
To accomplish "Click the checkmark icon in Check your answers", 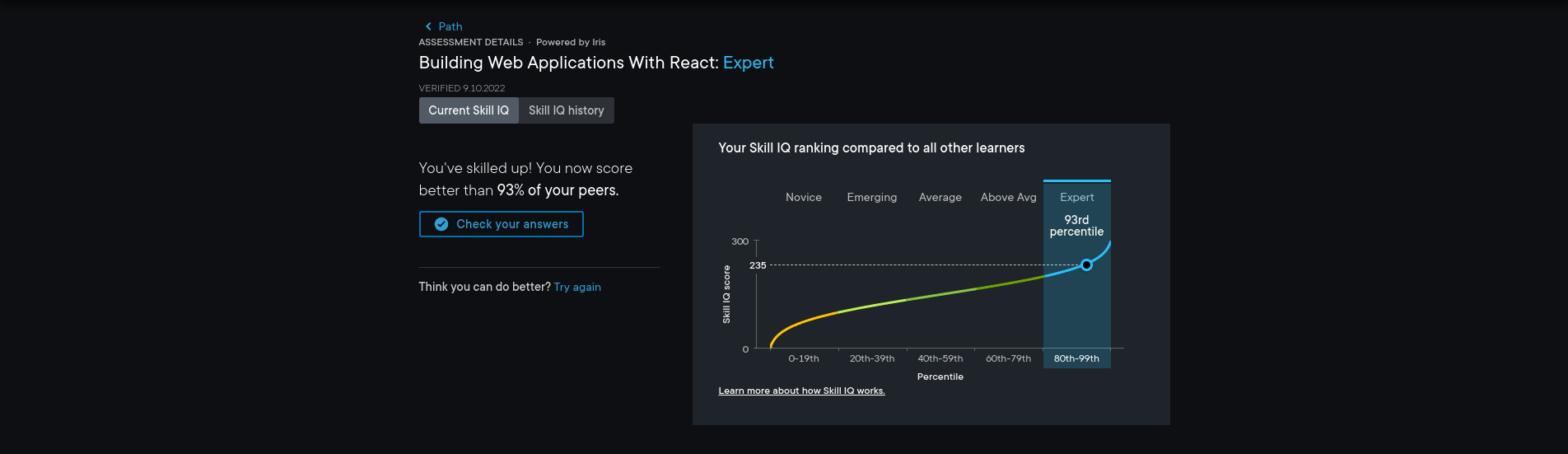I will (x=441, y=224).
